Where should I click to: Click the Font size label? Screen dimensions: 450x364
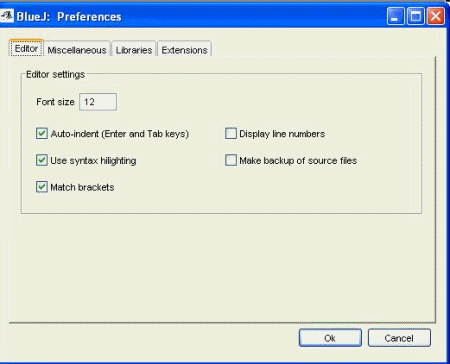pos(55,102)
